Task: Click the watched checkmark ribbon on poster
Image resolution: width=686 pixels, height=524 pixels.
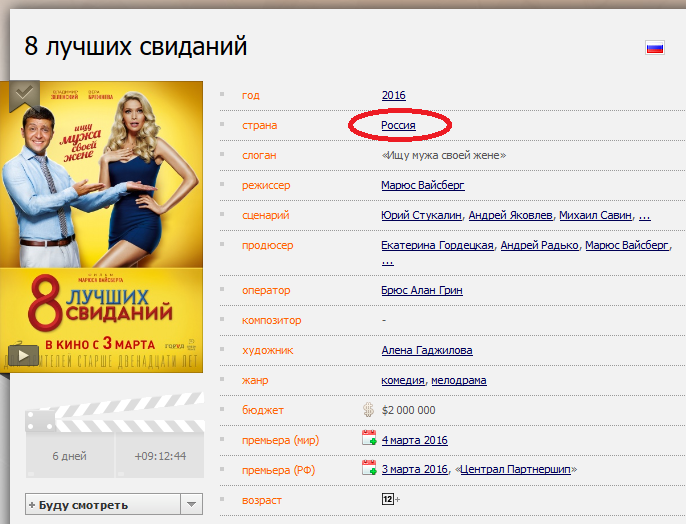Action: pos(24,94)
